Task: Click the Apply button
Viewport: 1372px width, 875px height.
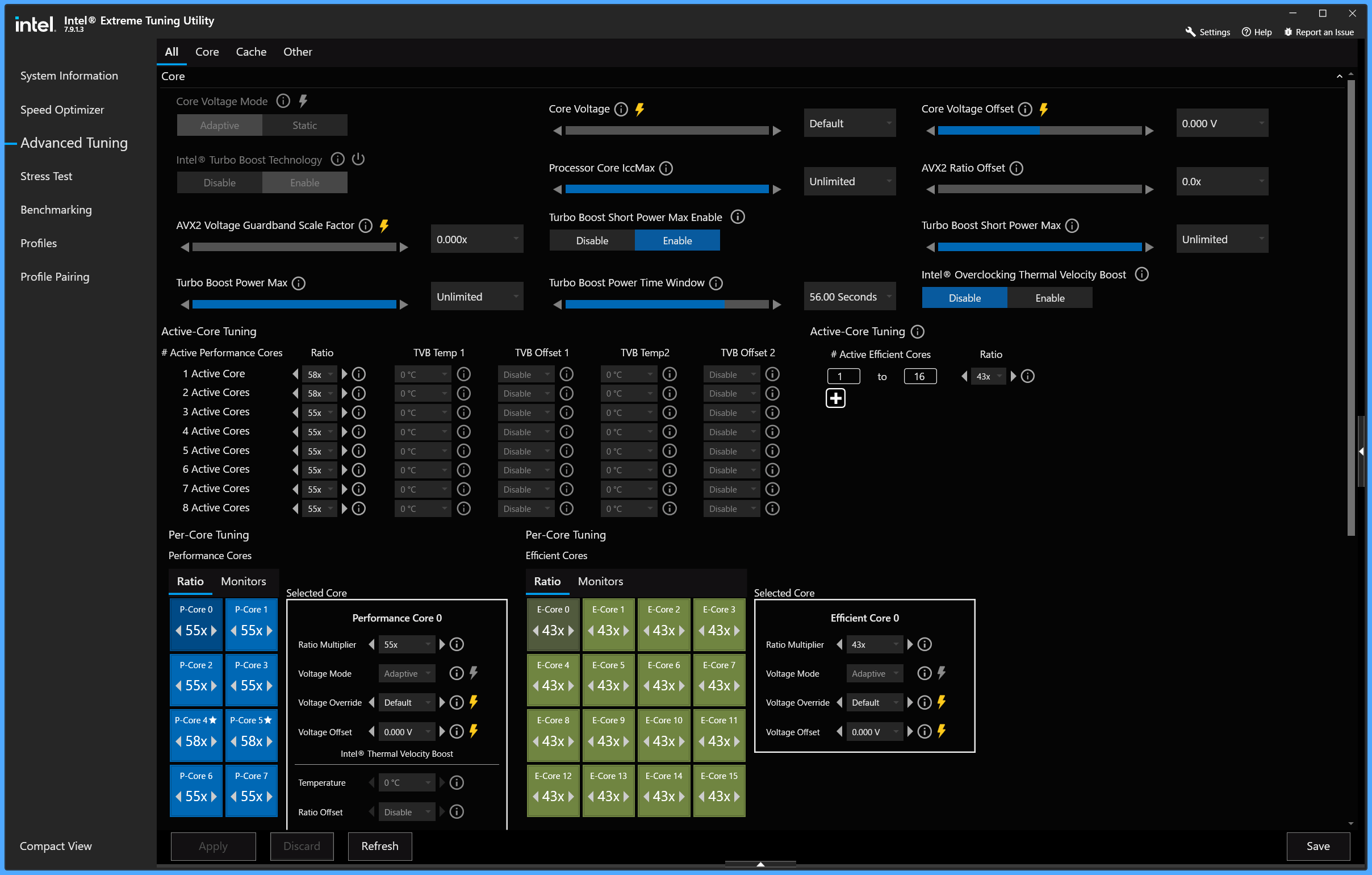Action: point(213,845)
